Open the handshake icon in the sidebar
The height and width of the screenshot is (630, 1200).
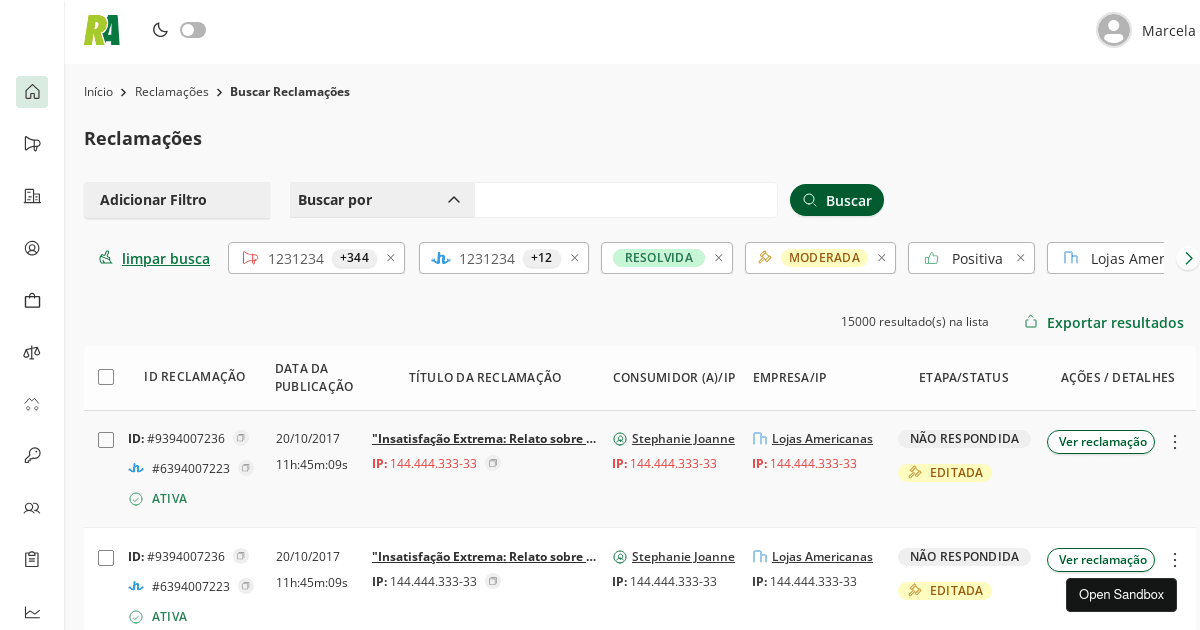click(32, 404)
